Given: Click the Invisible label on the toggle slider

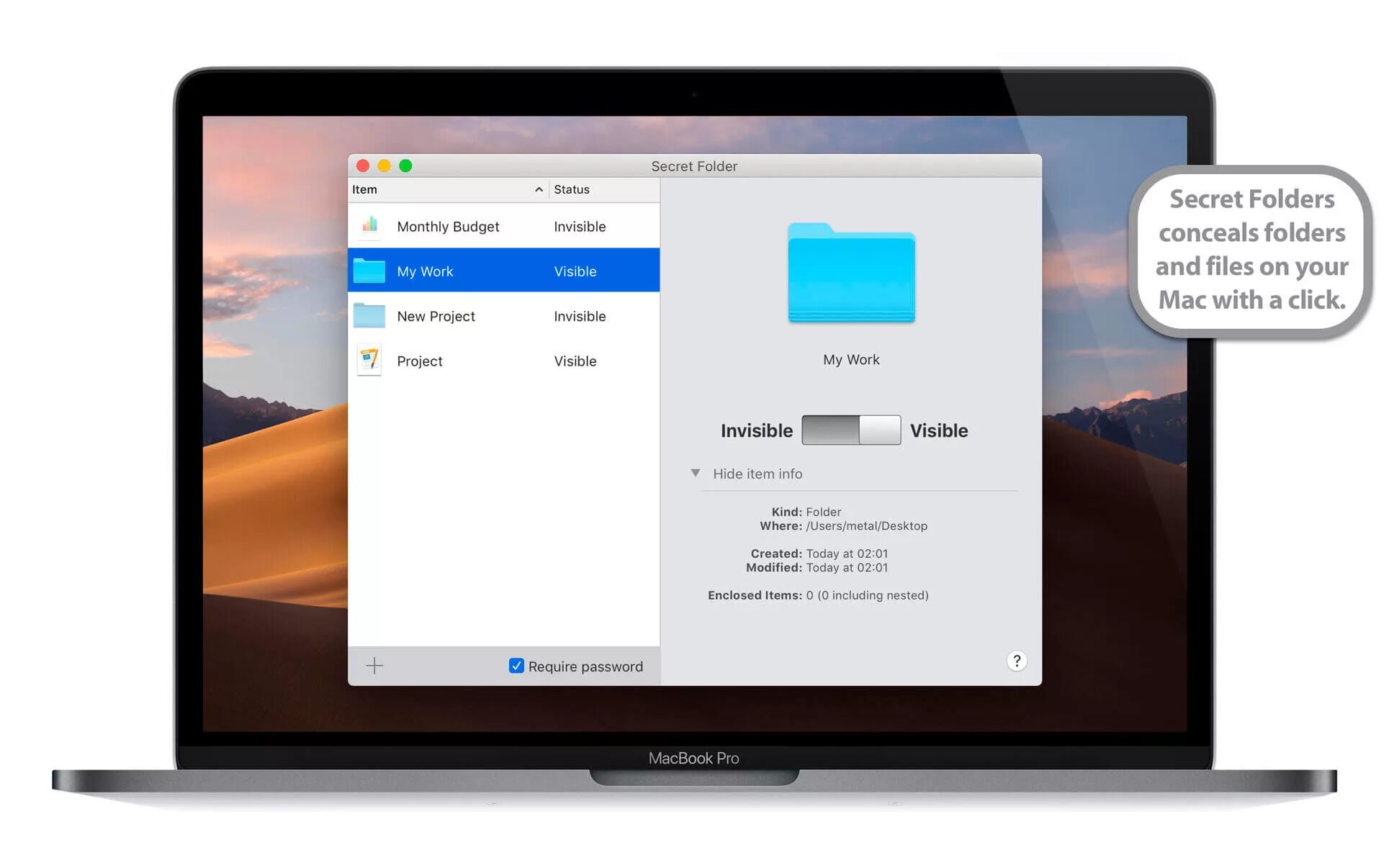Looking at the screenshot, I should (x=755, y=430).
